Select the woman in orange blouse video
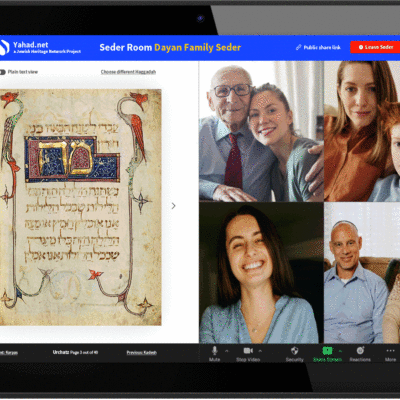This screenshot has width=400, height=400. click(362, 131)
